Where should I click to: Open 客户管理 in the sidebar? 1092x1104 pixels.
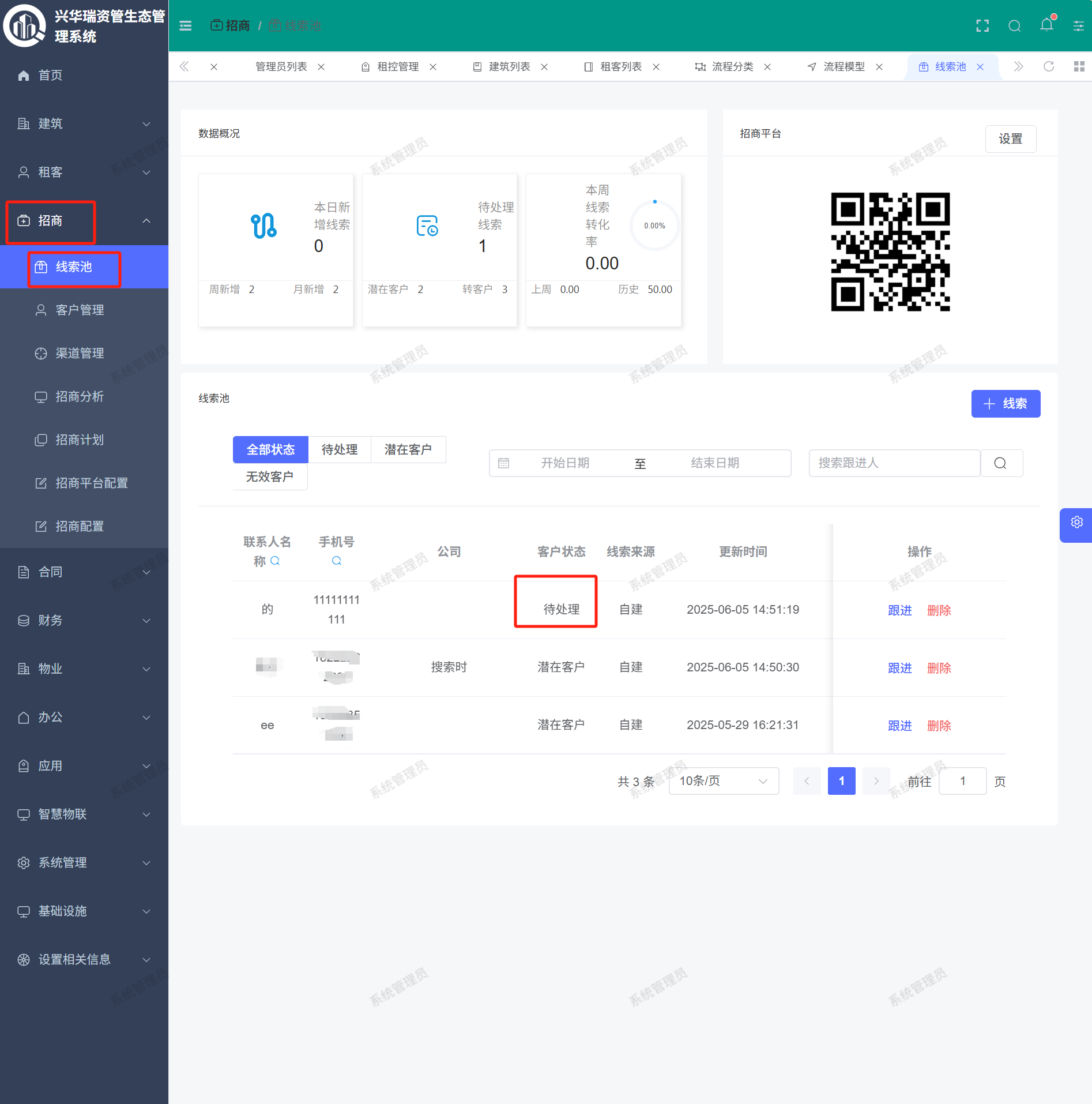pos(80,310)
